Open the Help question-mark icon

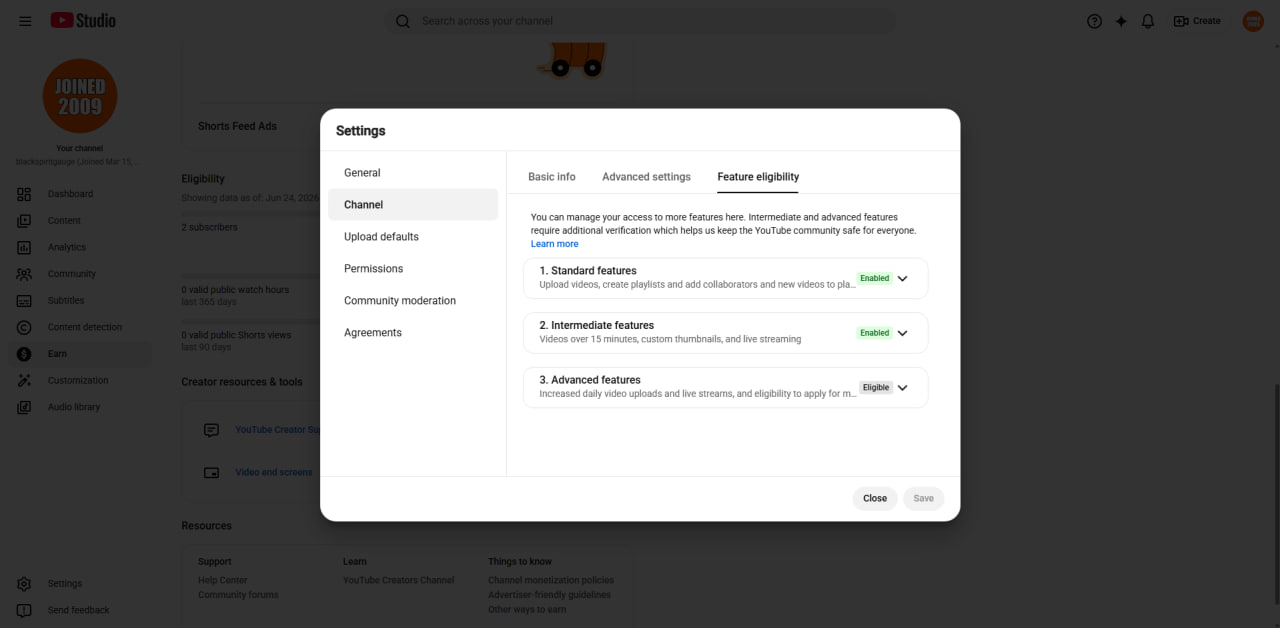[1094, 21]
